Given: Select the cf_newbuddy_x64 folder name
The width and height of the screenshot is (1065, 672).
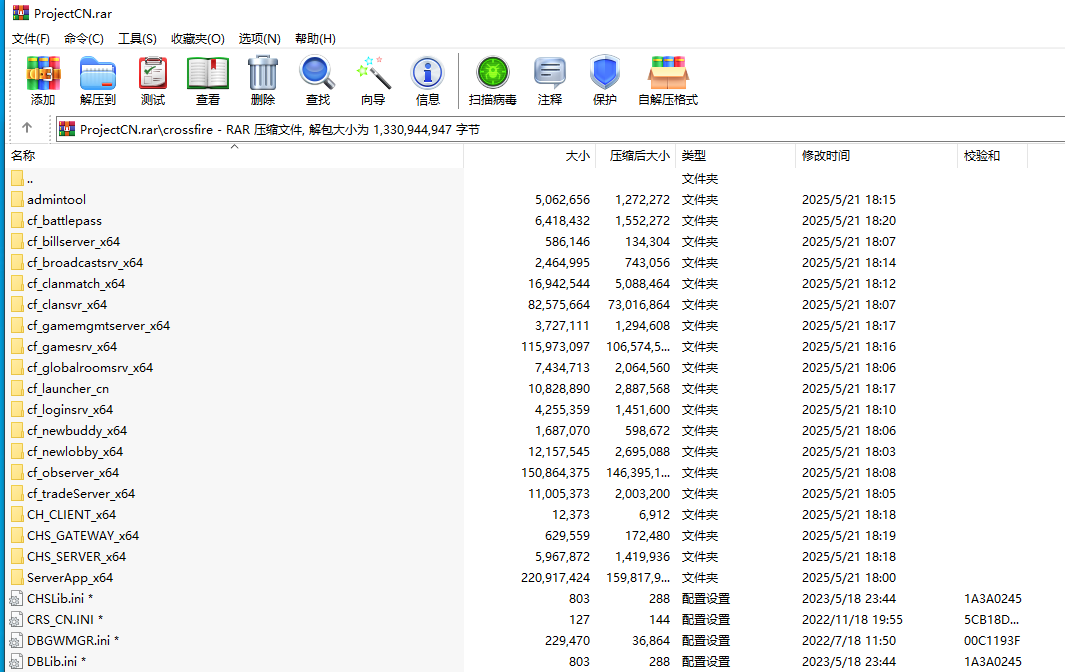Looking at the screenshot, I should coord(77,431).
